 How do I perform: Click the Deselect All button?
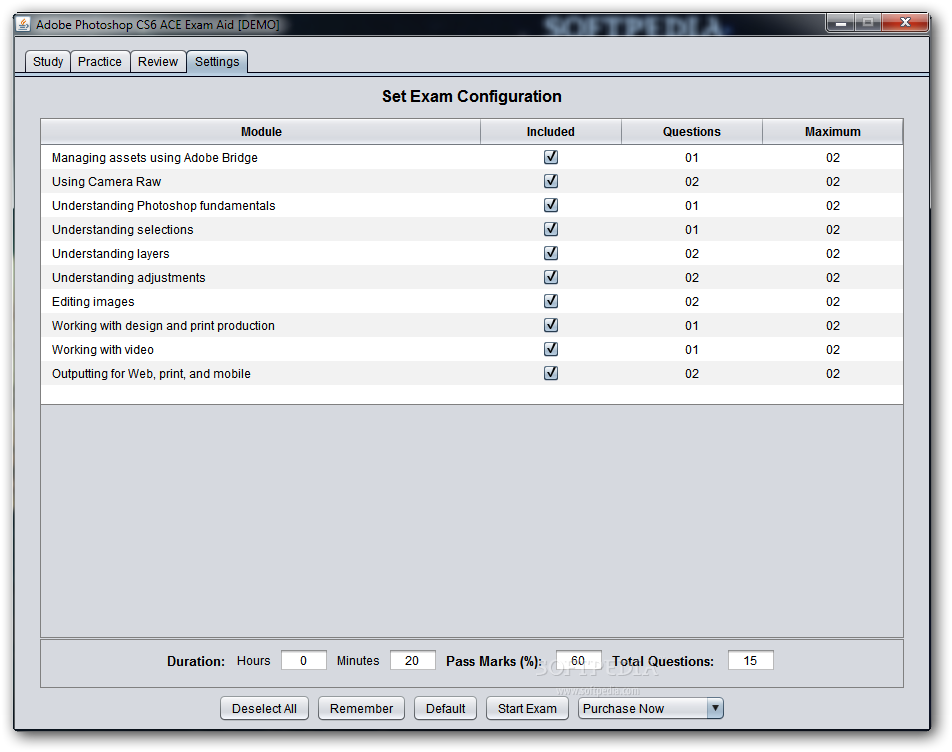tap(264, 708)
